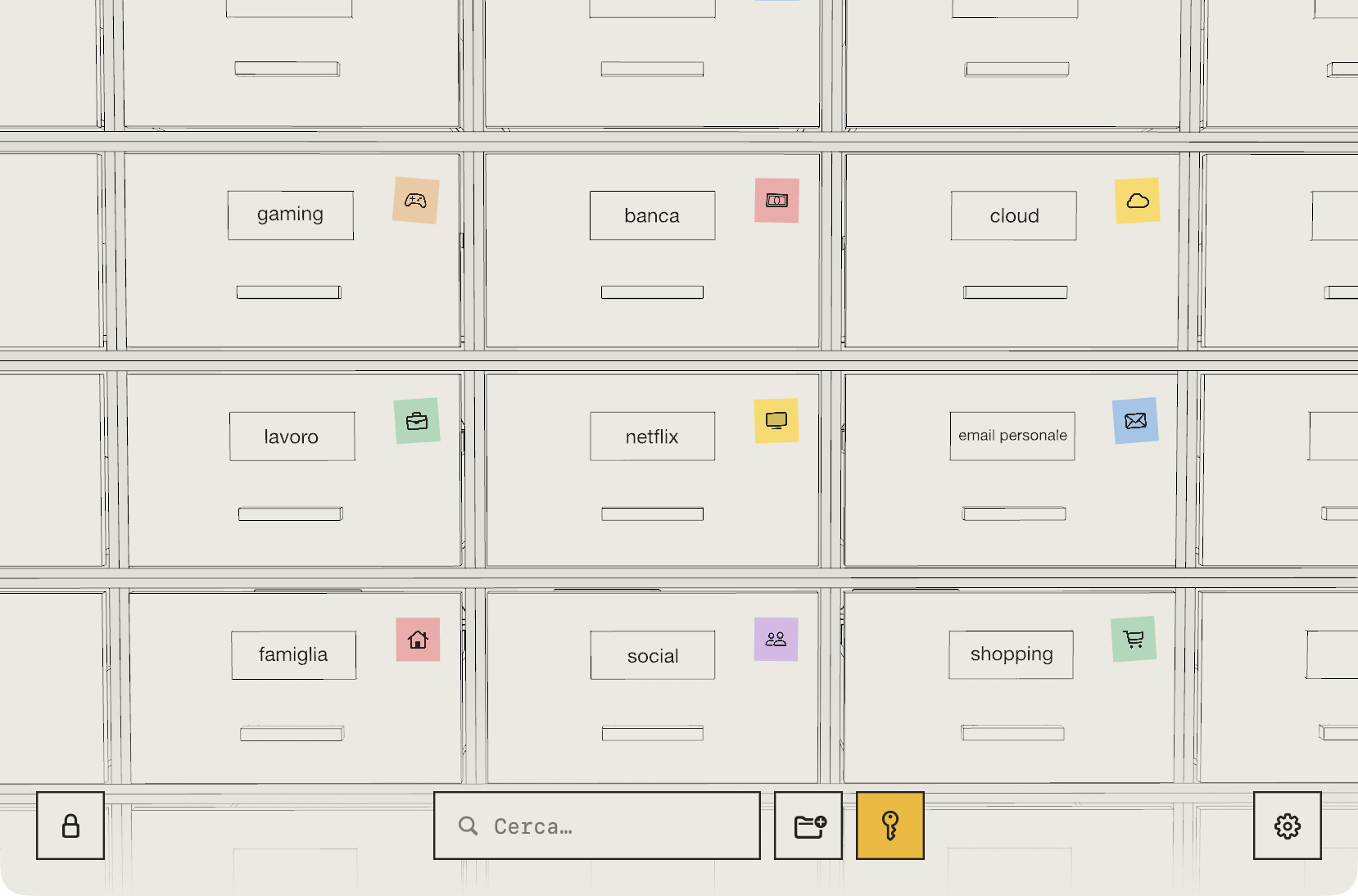Pull the handle of the lavoro drawer

click(x=291, y=514)
